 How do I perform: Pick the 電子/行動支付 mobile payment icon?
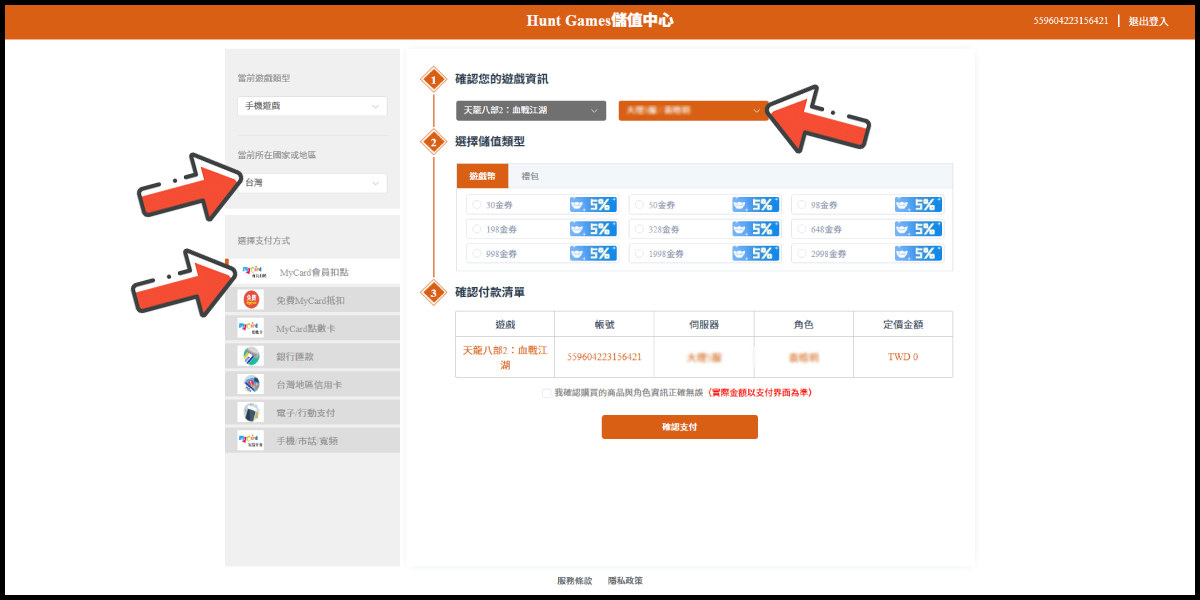[250, 412]
